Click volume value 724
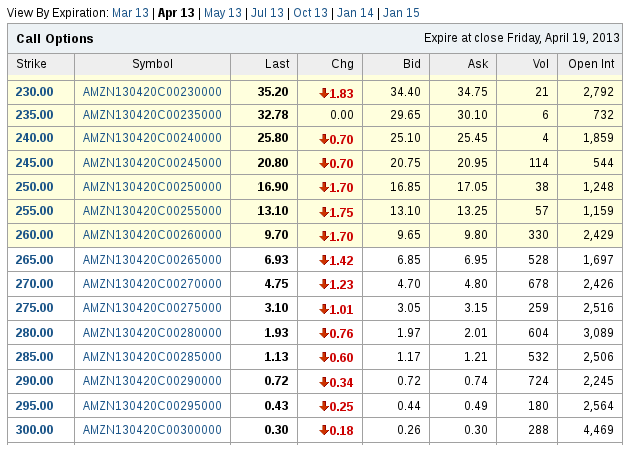630x449 pixels. point(538,381)
